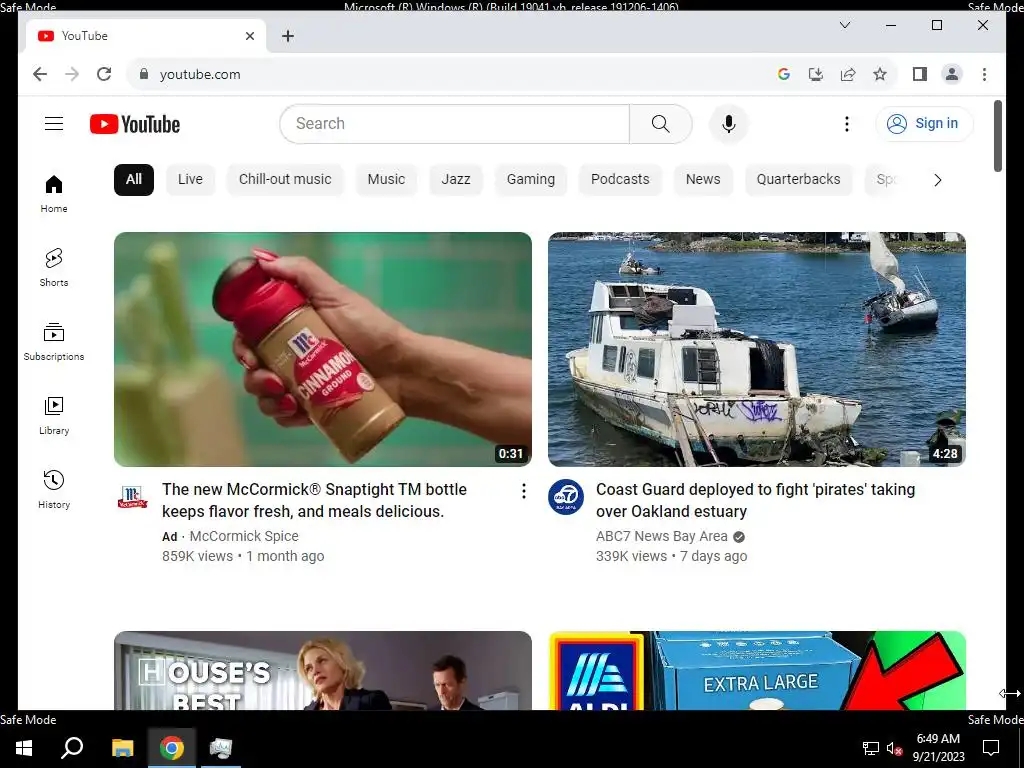Click the YouTube logo

click(x=135, y=124)
